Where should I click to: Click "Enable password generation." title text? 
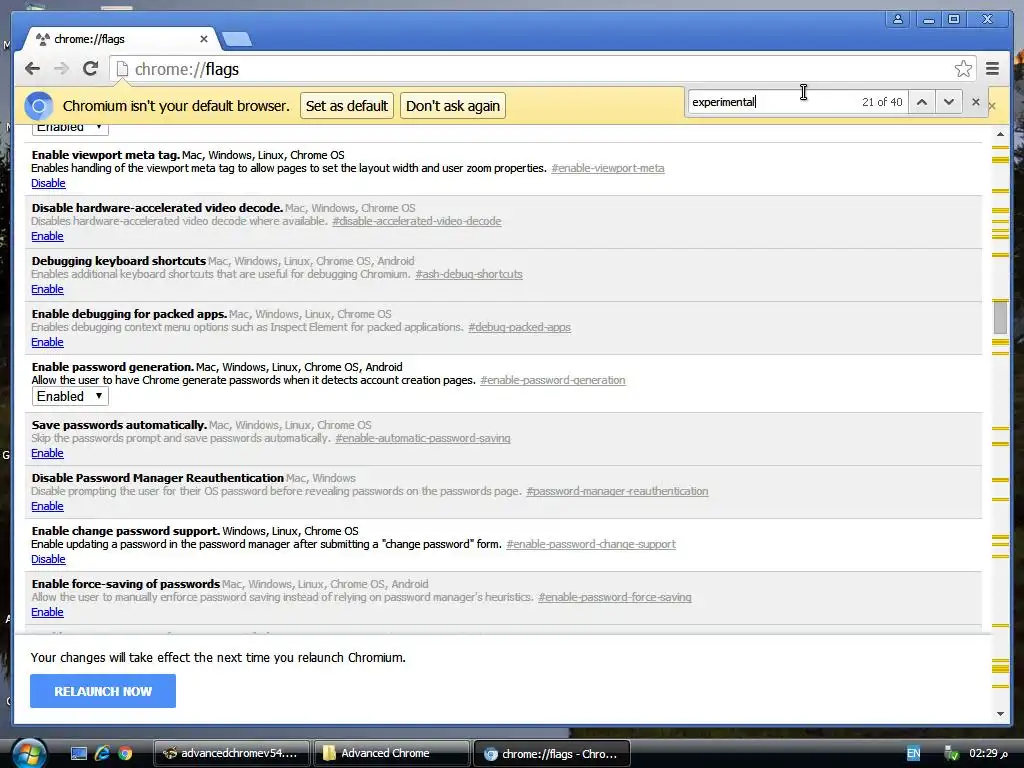tap(112, 367)
